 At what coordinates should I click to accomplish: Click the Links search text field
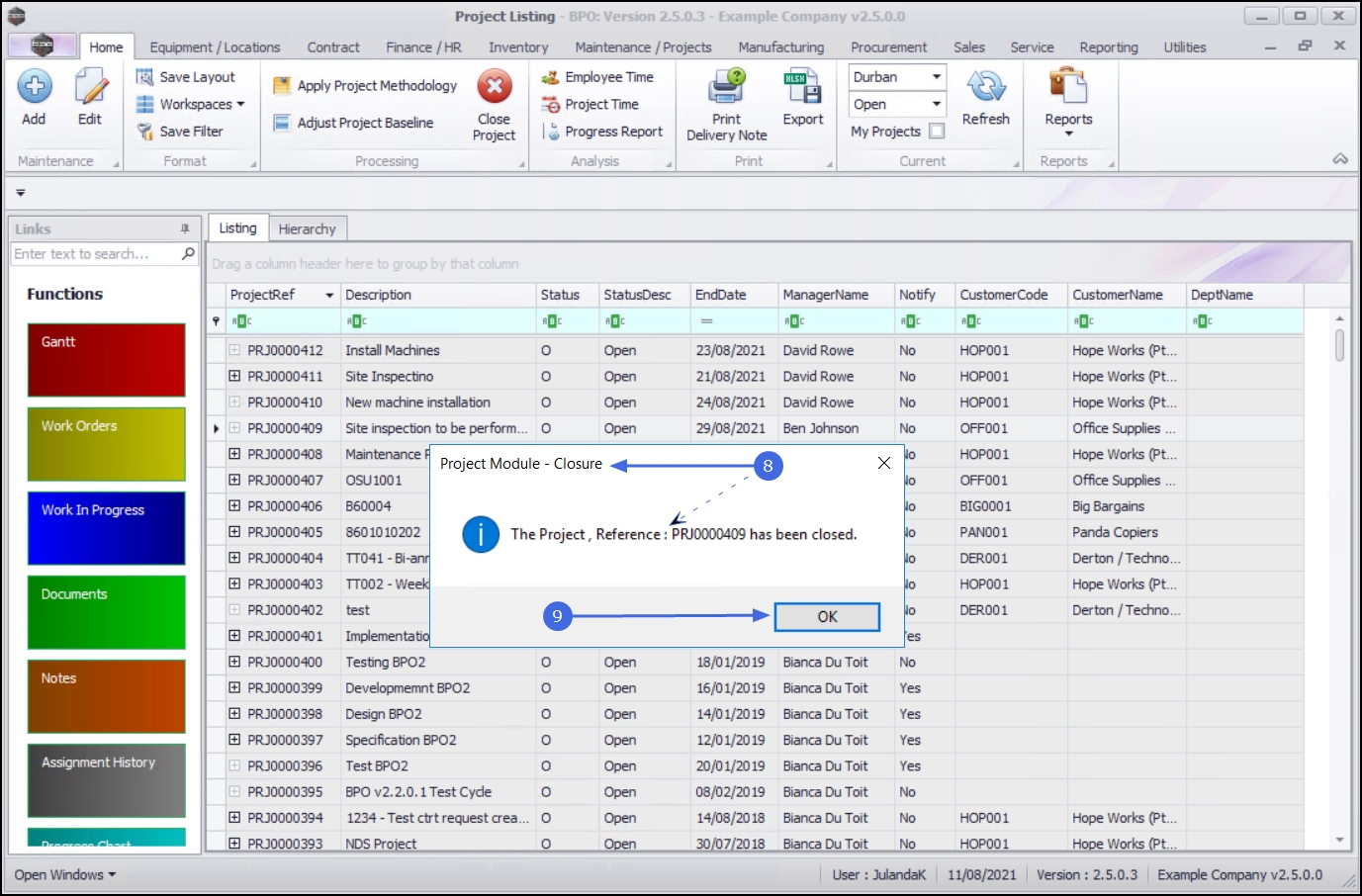pyautogui.click(x=95, y=254)
